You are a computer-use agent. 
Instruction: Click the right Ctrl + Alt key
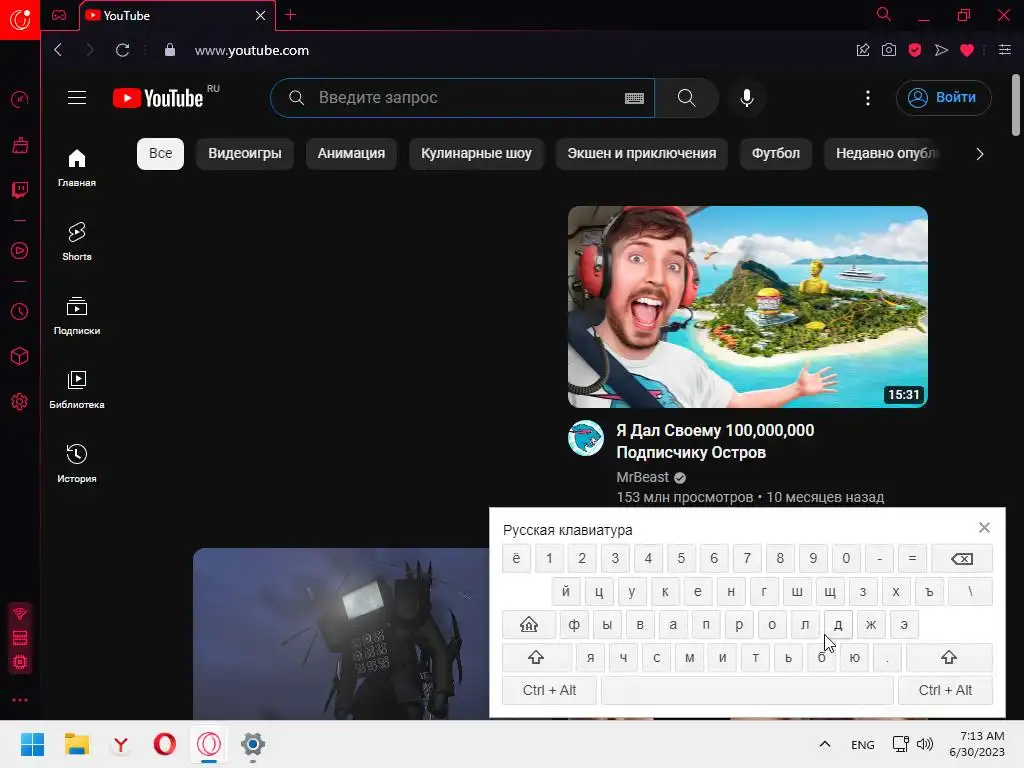[x=946, y=690]
